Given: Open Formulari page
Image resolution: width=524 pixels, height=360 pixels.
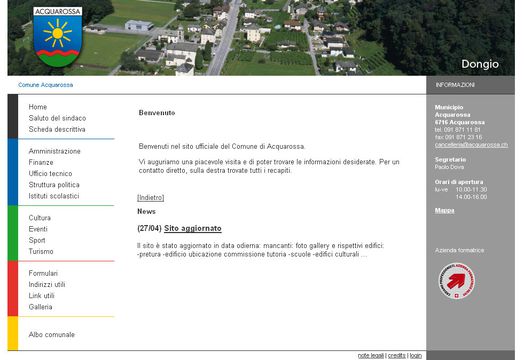Looking at the screenshot, I should [x=43, y=273].
